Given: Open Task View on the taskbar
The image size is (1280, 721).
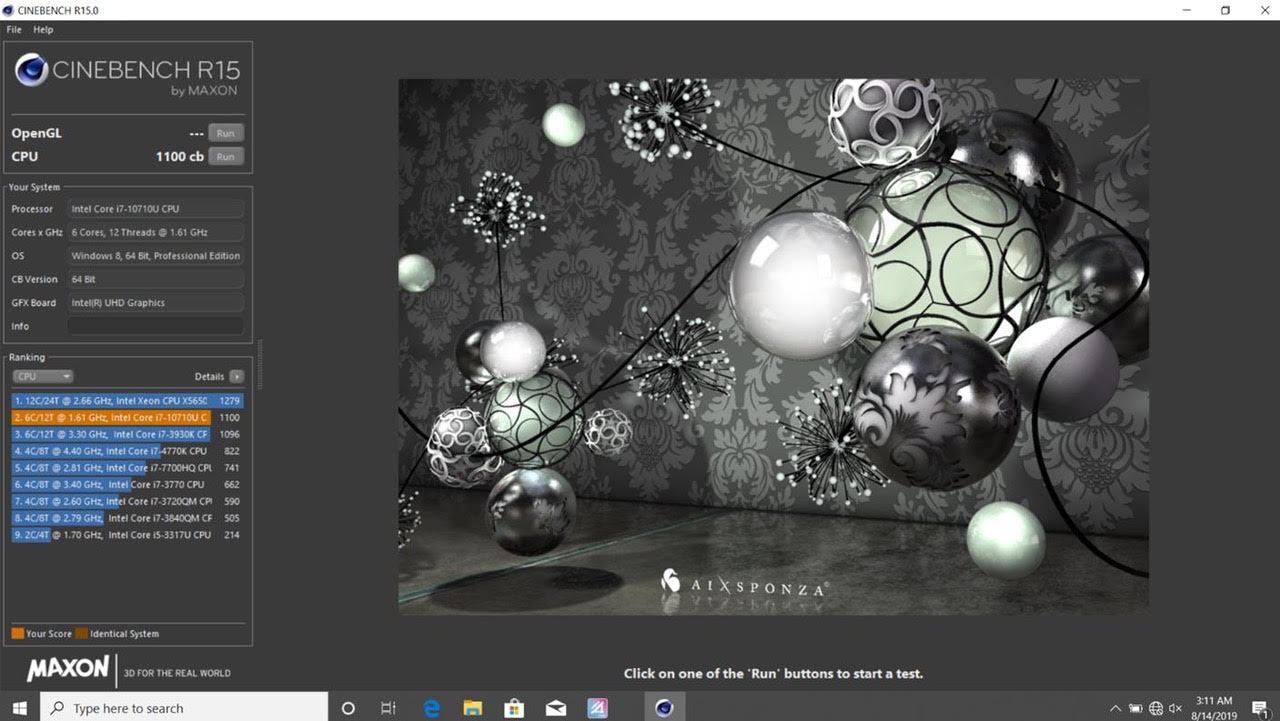Looking at the screenshot, I should pyautogui.click(x=389, y=708).
